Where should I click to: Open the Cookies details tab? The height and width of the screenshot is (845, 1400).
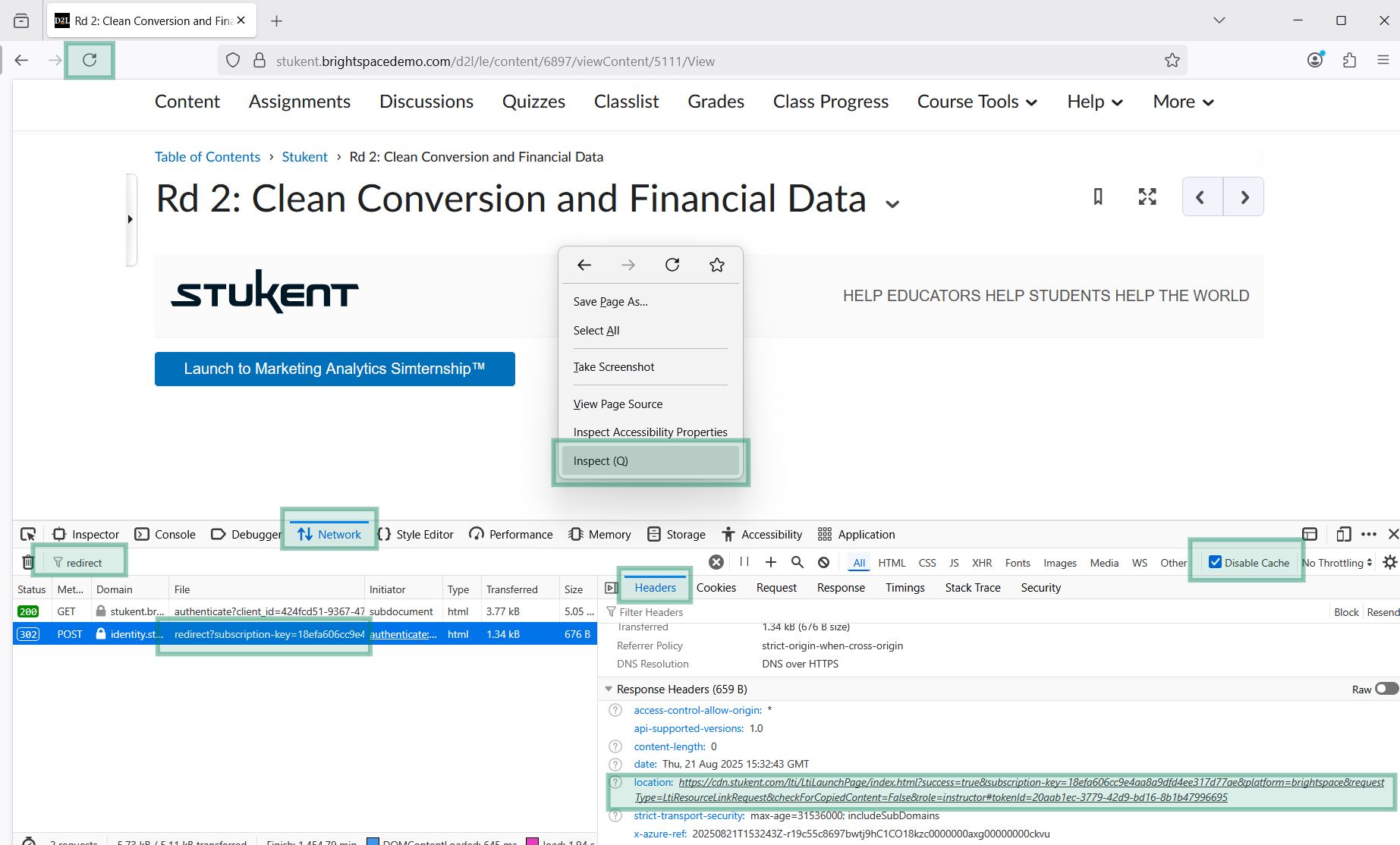pyautogui.click(x=716, y=588)
